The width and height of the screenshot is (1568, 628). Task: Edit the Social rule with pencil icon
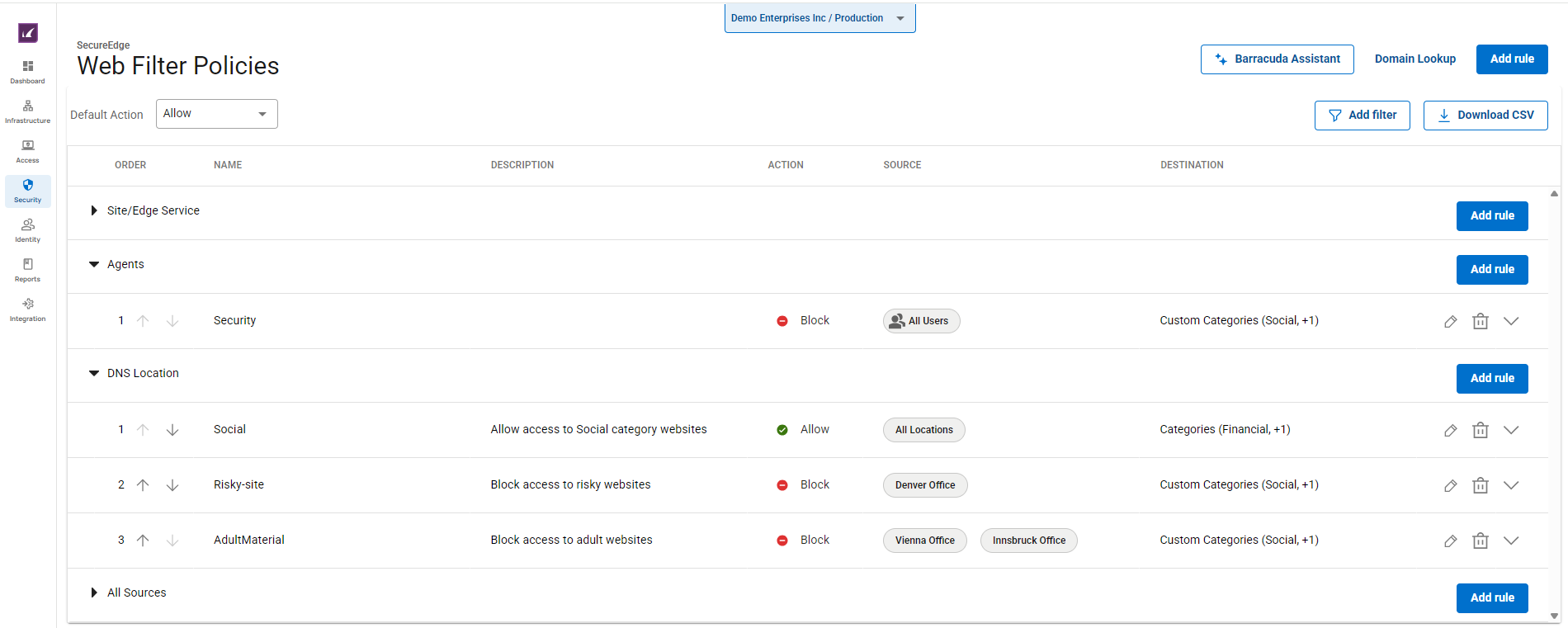click(x=1450, y=431)
